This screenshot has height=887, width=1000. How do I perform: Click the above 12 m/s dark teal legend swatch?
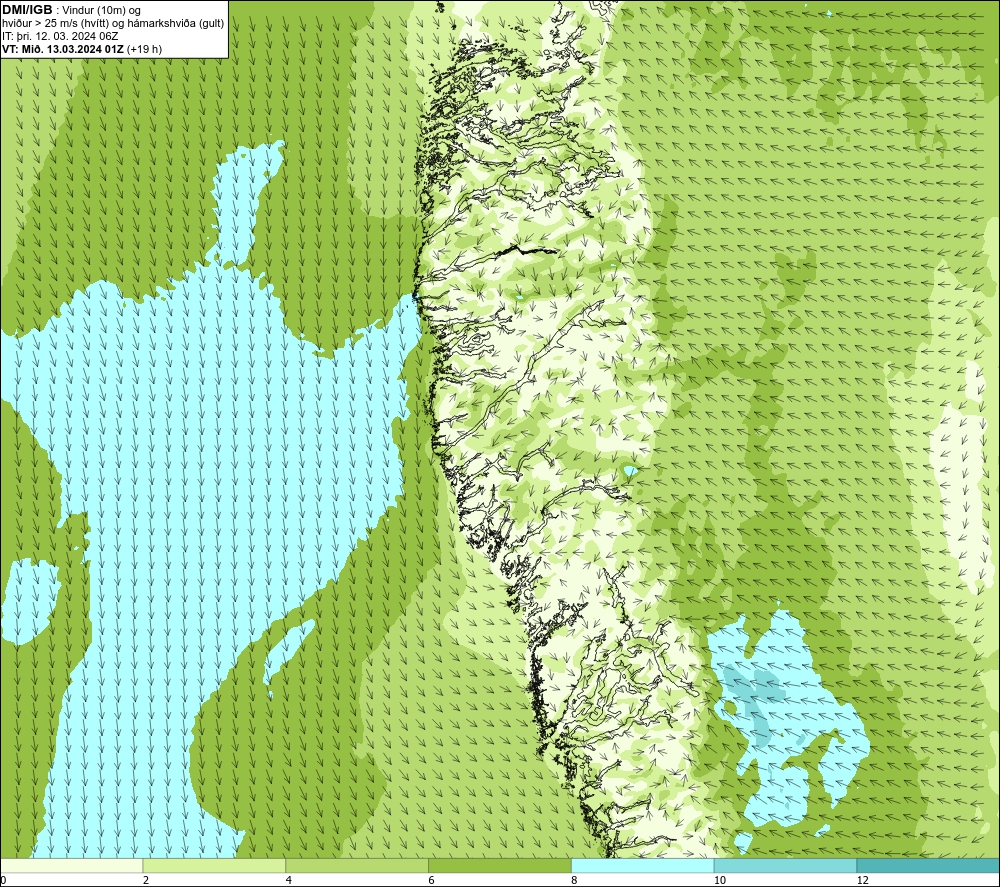(x=928, y=865)
